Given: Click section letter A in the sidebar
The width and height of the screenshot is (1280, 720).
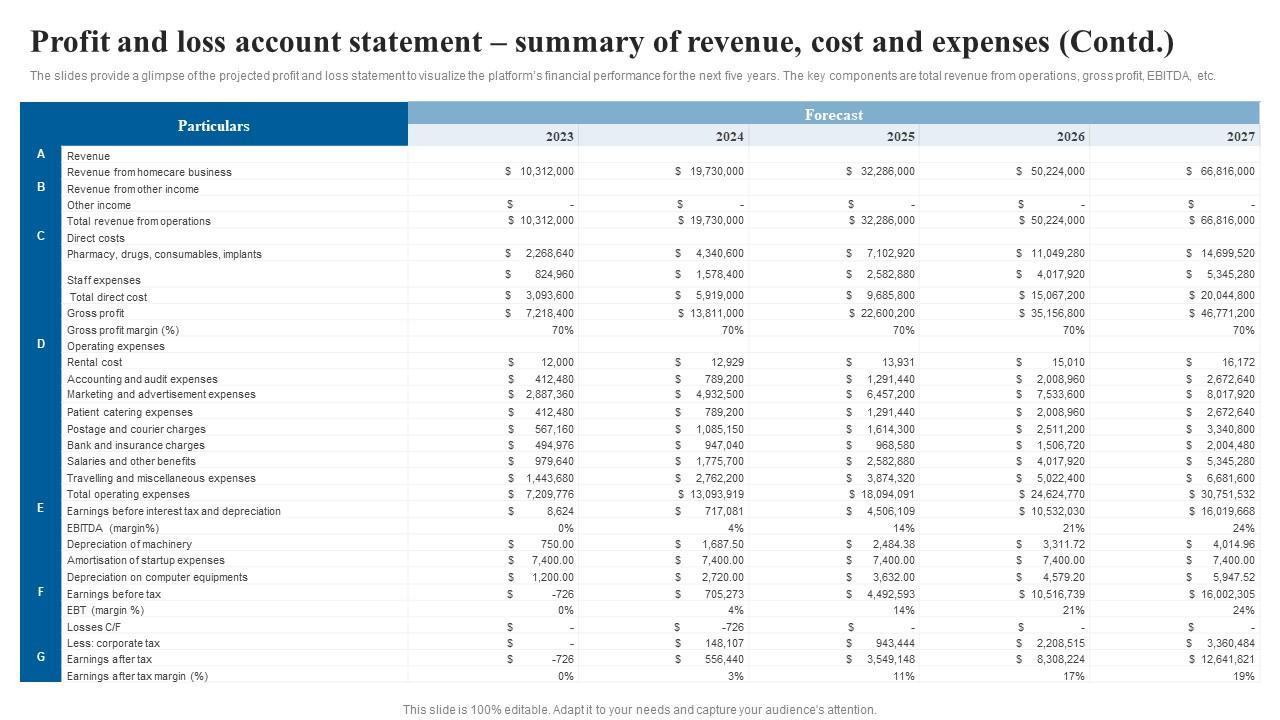Looking at the screenshot, I should pyautogui.click(x=41, y=154).
